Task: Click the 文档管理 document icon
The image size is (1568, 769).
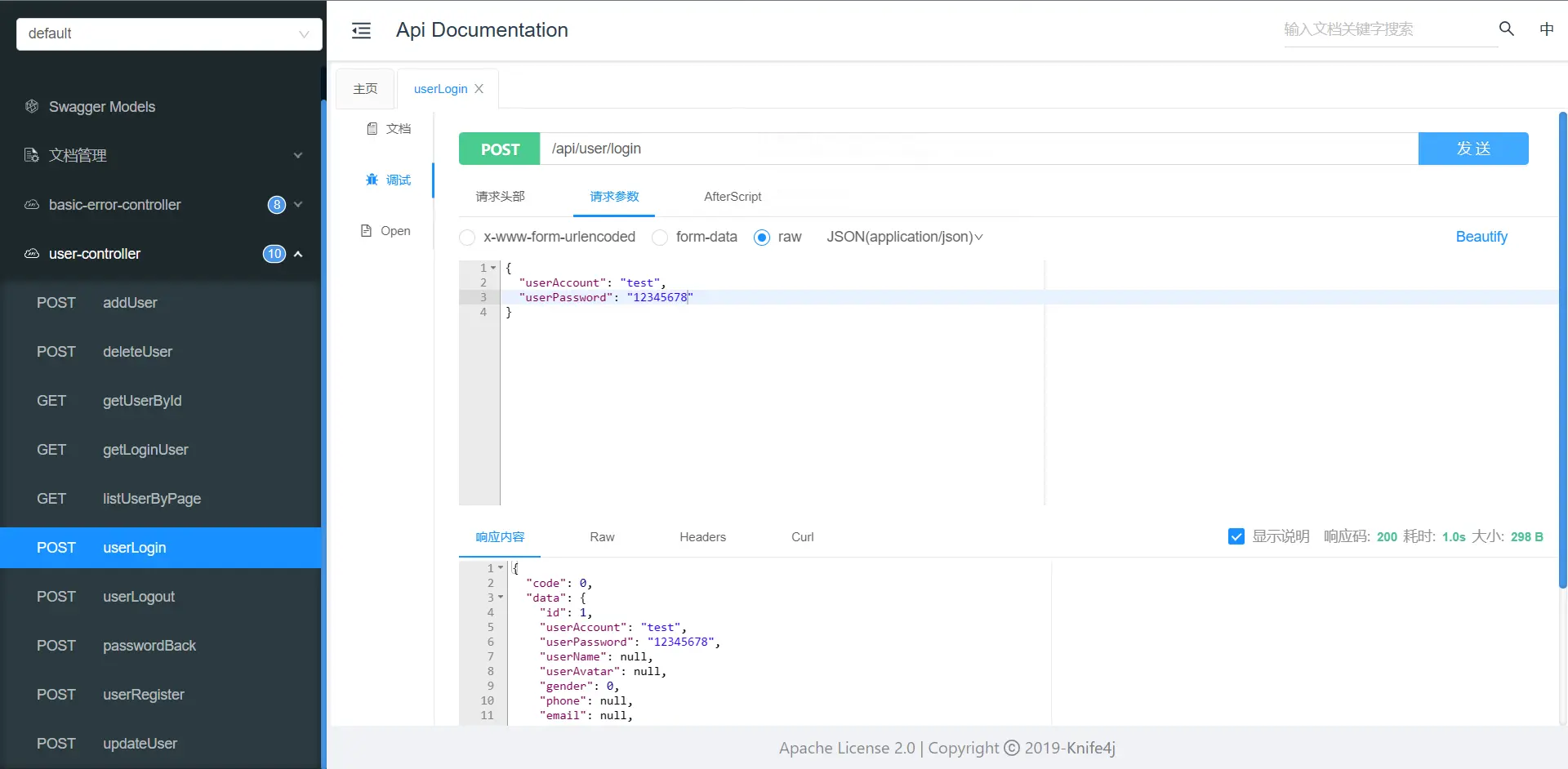Action: pos(32,155)
